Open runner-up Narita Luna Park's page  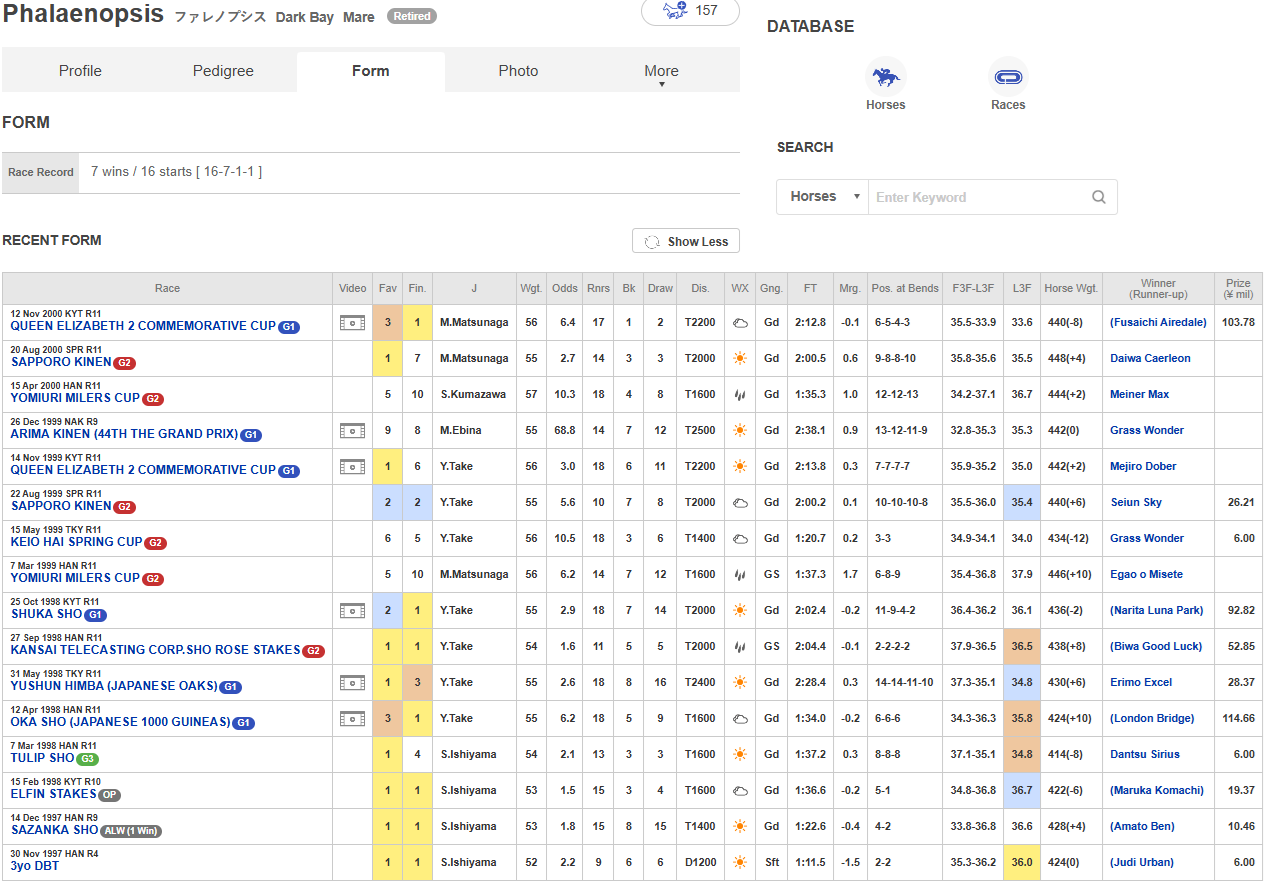click(1158, 610)
